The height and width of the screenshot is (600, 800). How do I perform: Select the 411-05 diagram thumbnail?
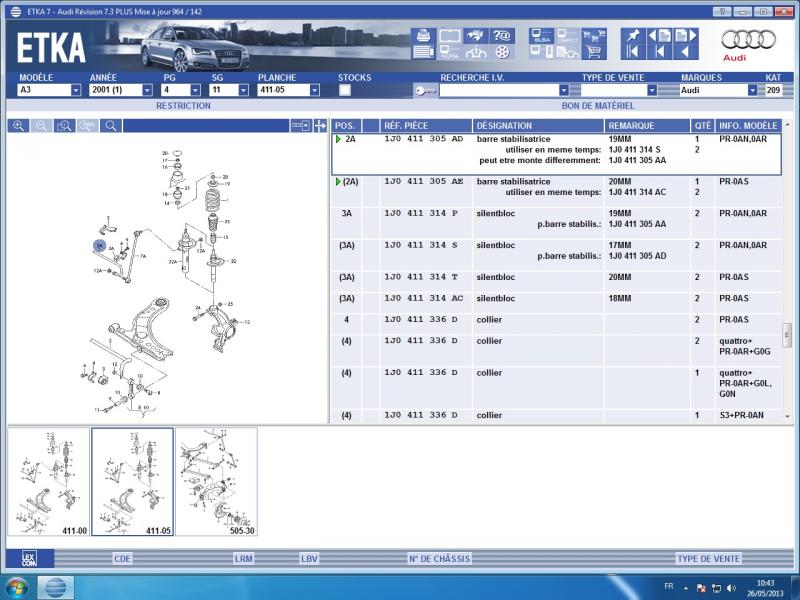pos(133,482)
